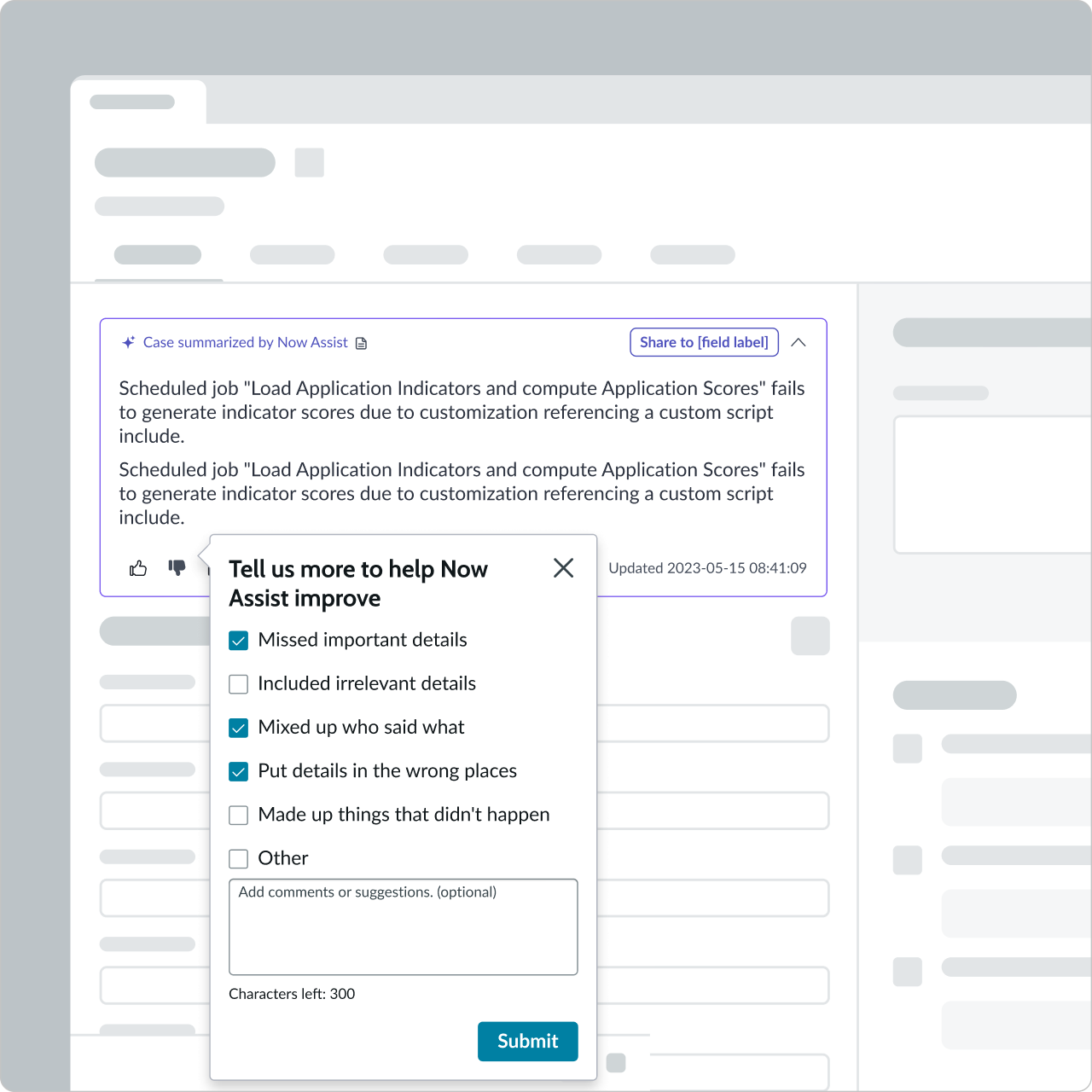Uncheck Mixed up who said what
1092x1092 pixels.
pyautogui.click(x=239, y=728)
